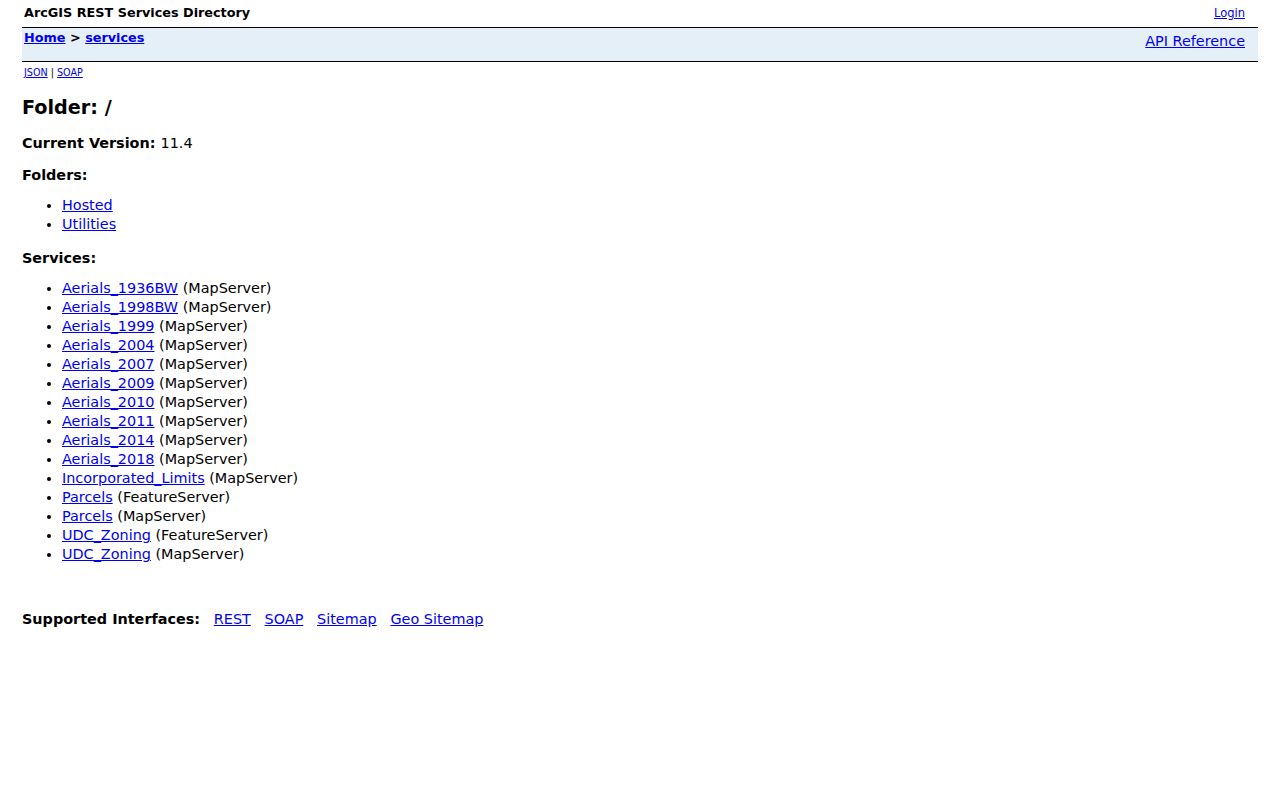Click the 'Folders:' section heading

55,175
